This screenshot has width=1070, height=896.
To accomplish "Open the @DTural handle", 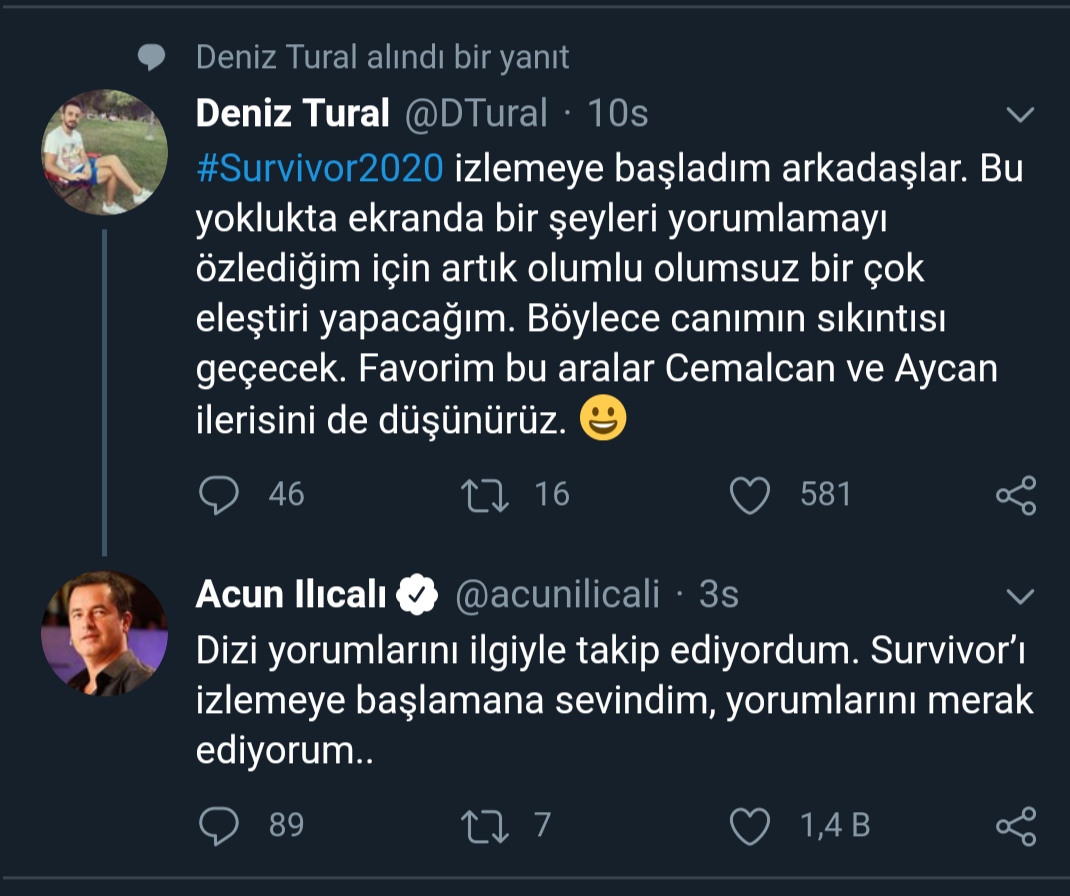I will click(x=475, y=114).
